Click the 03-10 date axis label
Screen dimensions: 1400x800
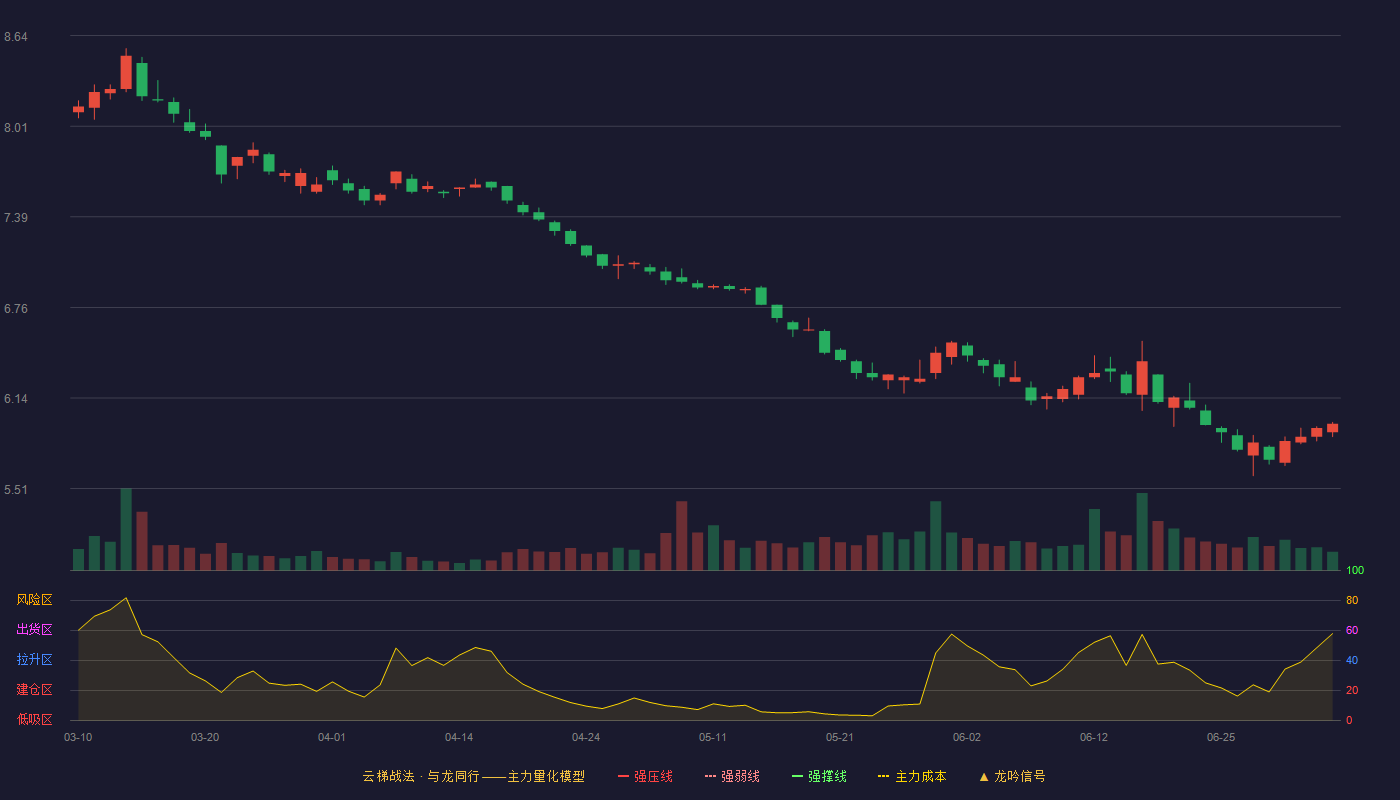click(x=78, y=737)
